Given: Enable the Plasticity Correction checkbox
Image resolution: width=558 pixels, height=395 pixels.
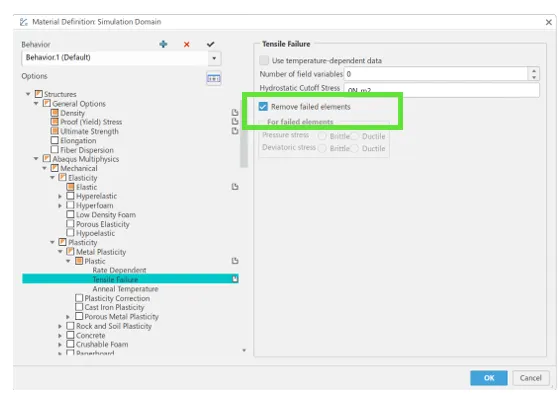Looking at the screenshot, I should (79, 298).
